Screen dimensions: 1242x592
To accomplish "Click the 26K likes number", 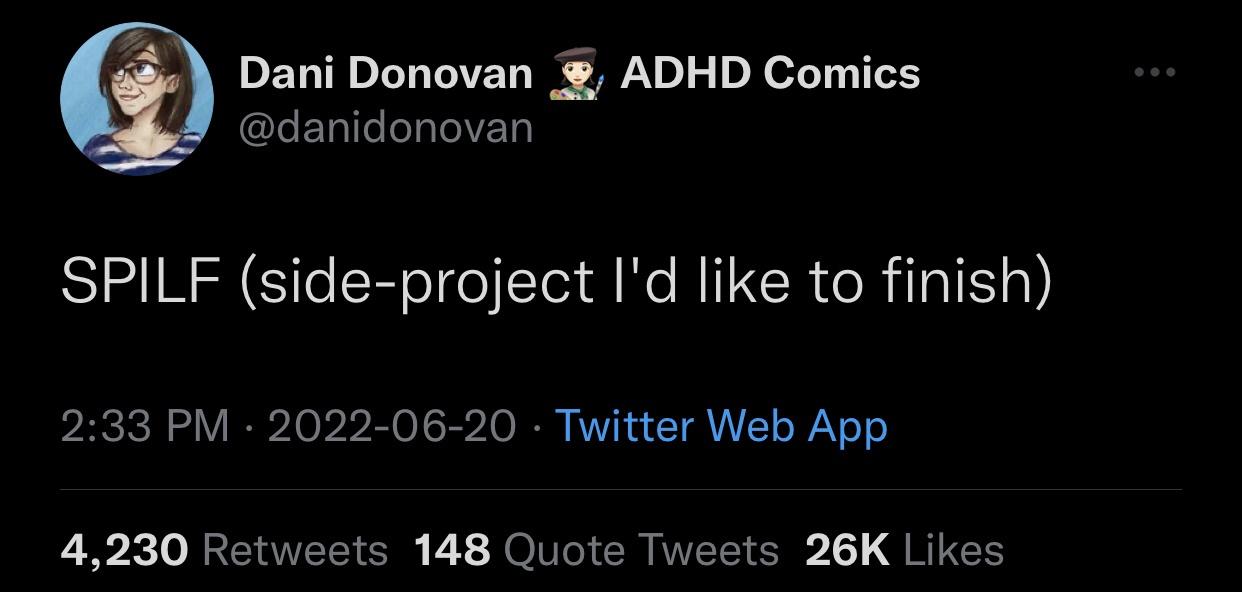I will [848, 550].
